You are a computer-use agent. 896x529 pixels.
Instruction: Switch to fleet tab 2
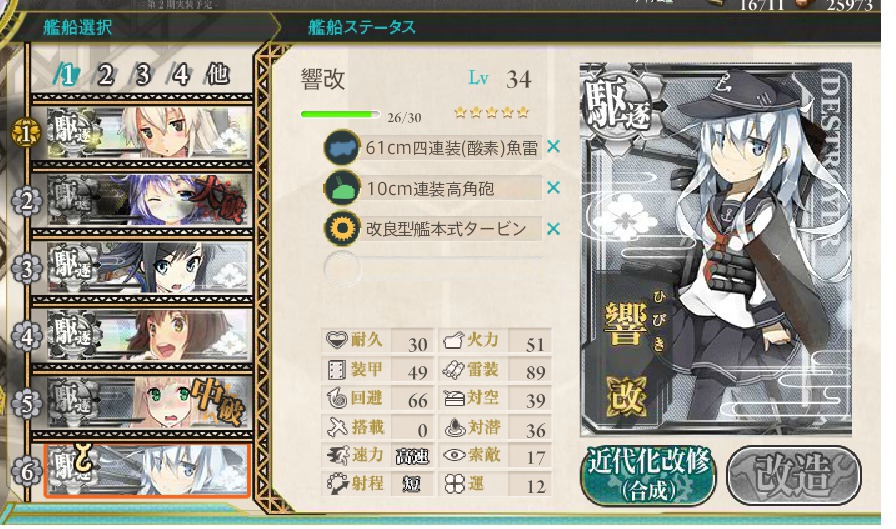[105, 75]
